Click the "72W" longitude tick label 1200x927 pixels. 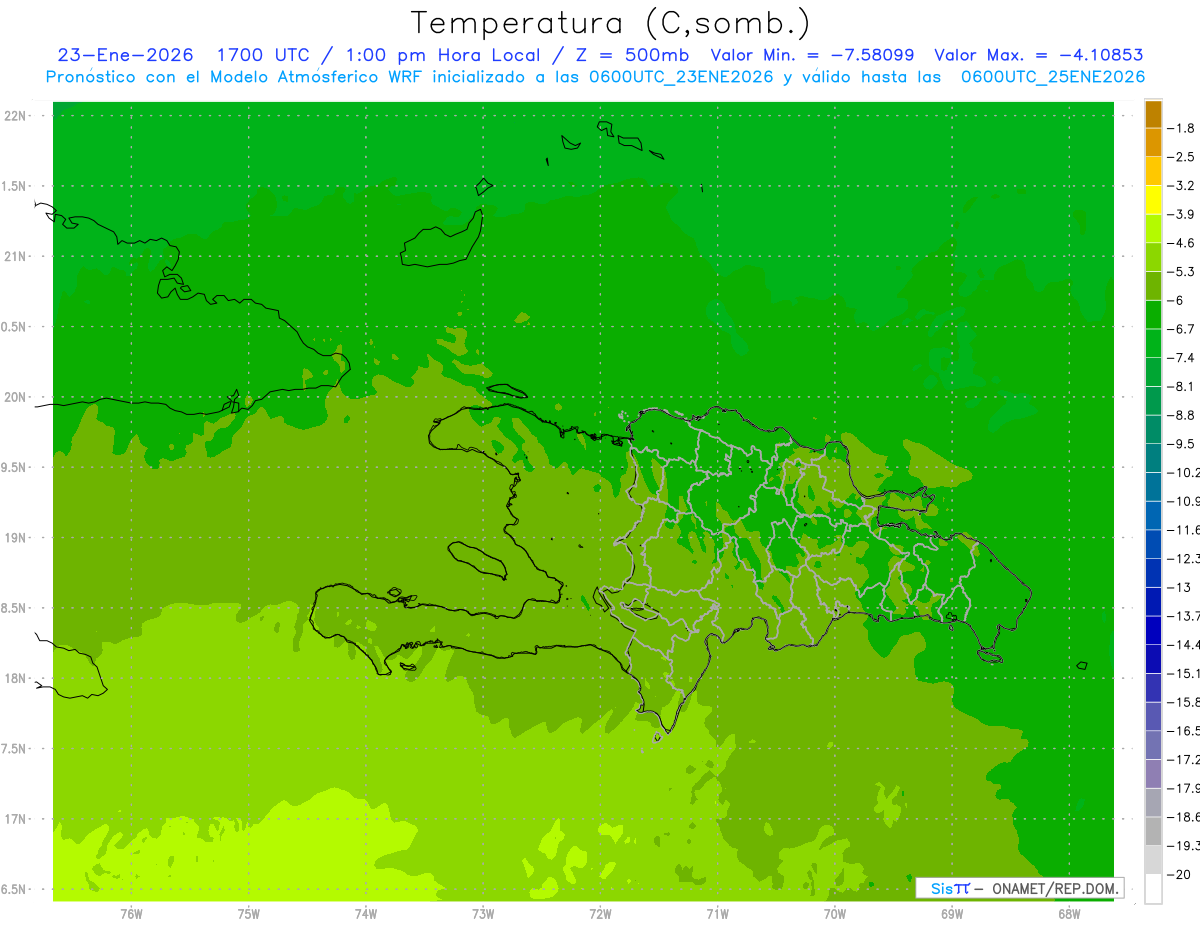click(600, 914)
